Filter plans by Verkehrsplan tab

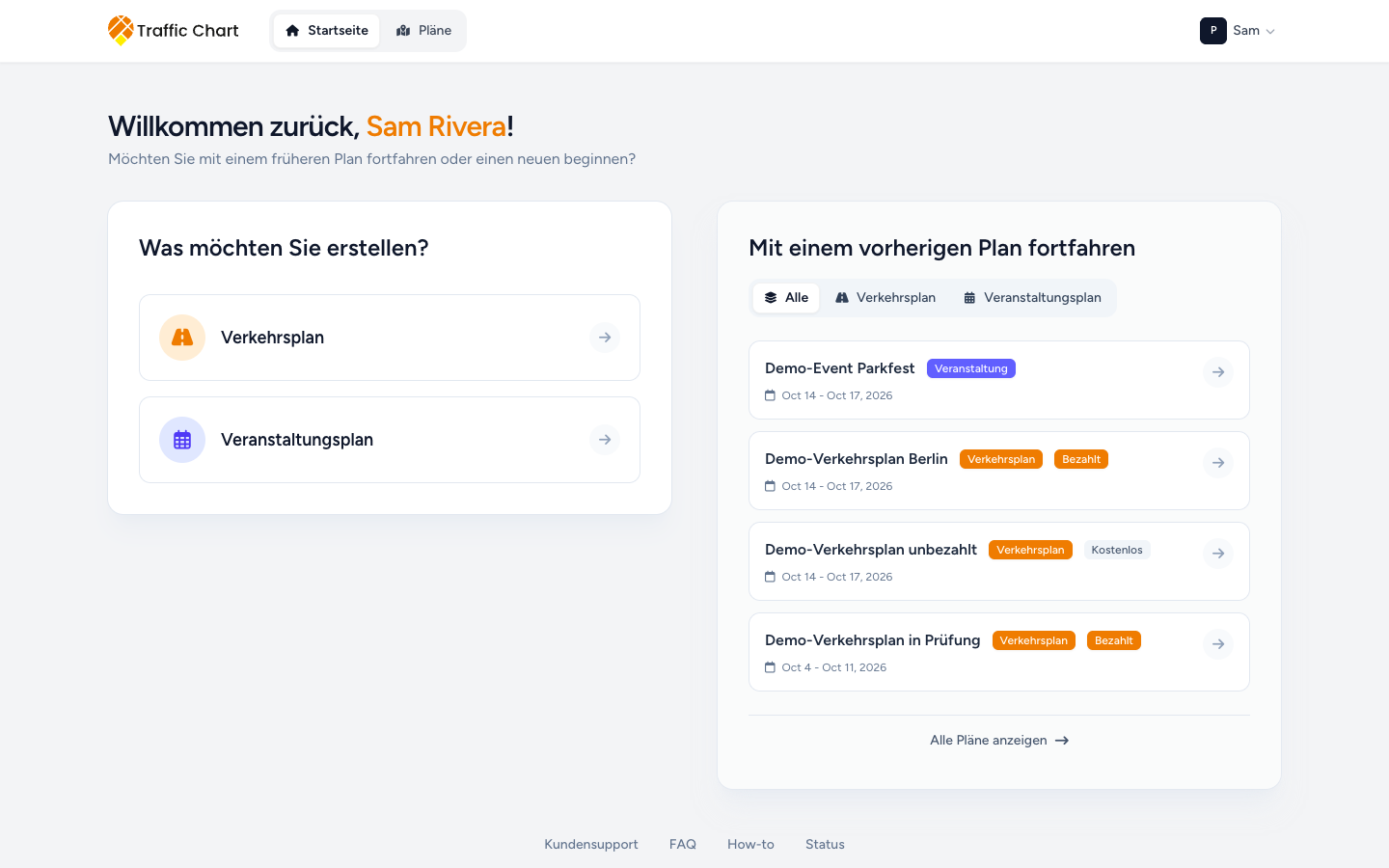click(885, 298)
